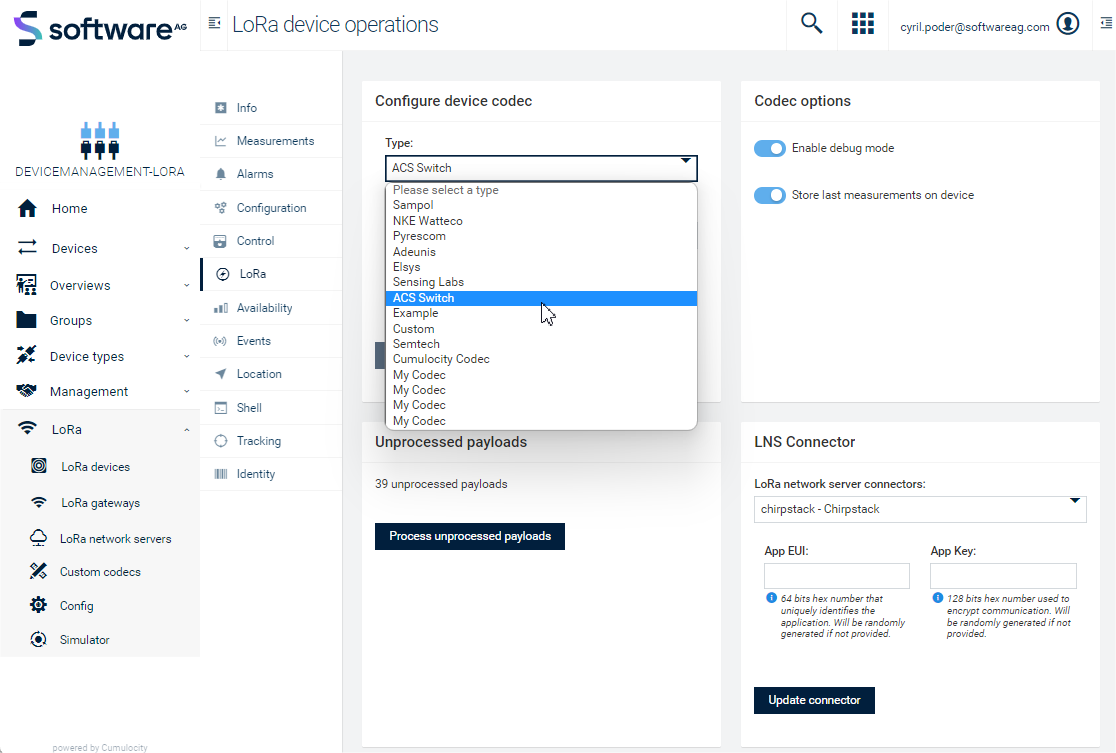The image size is (1116, 753).
Task: Click the Info asterisk icon
Action: [221, 107]
